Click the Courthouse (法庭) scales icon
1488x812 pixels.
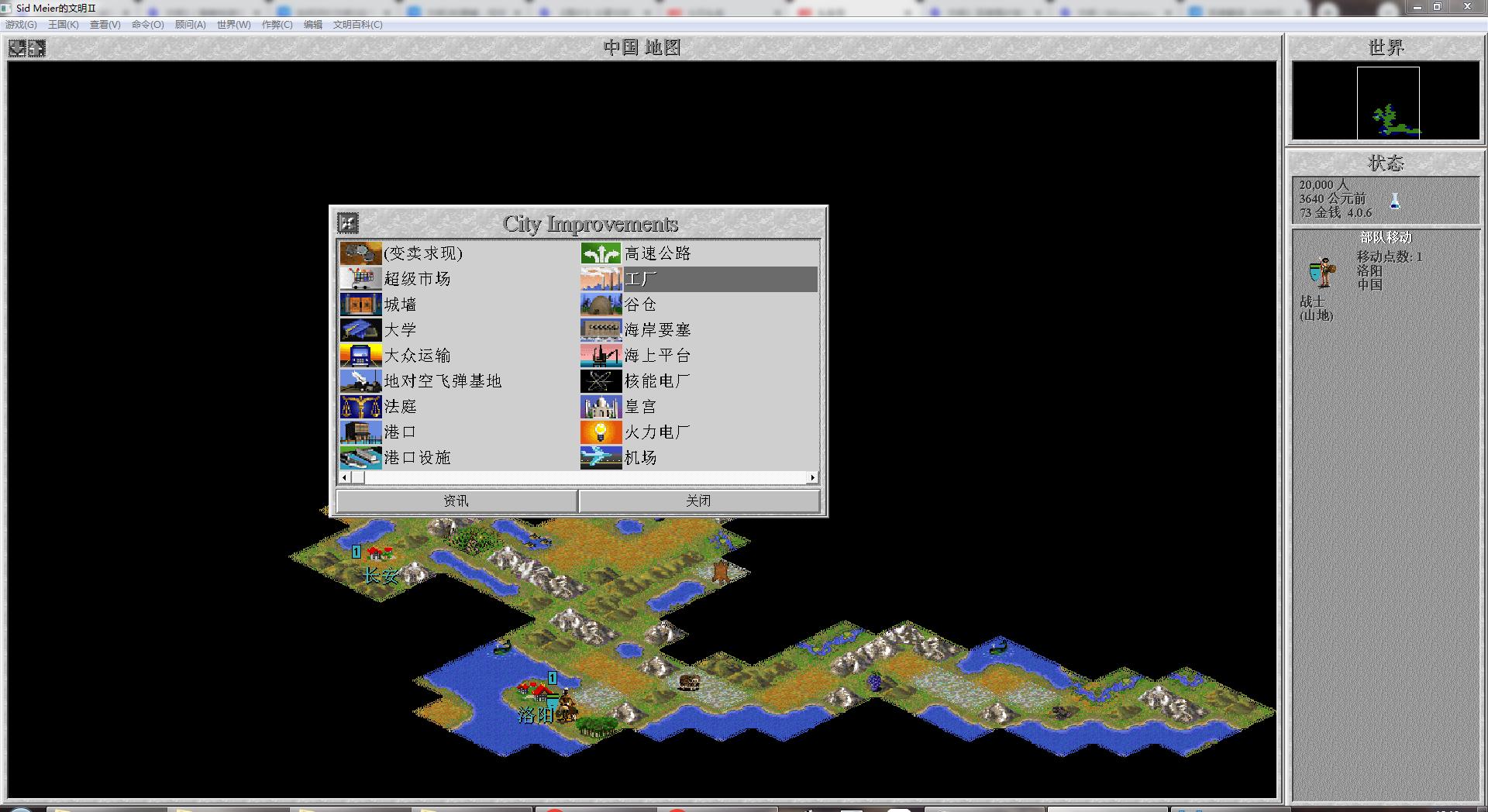coord(360,407)
